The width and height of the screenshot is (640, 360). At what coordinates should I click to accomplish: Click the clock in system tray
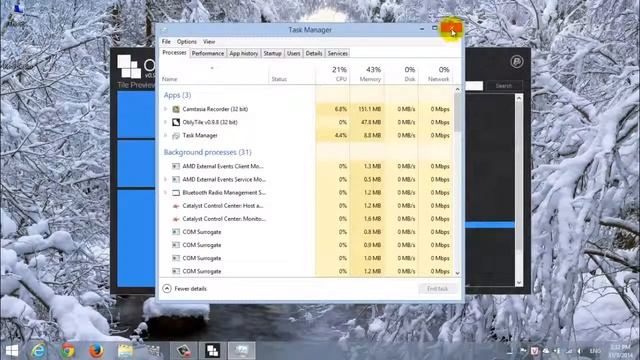point(620,351)
